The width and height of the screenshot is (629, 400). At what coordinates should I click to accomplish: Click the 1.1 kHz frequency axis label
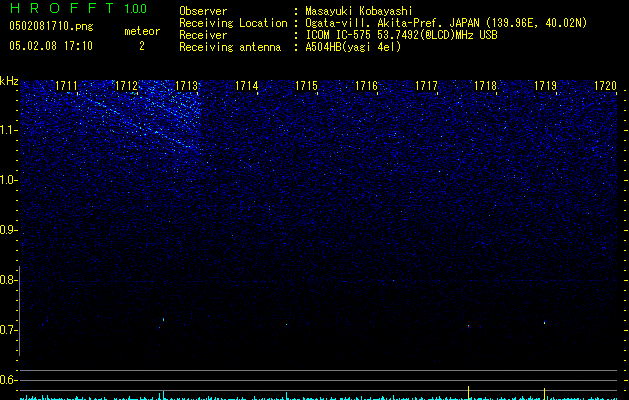pyautogui.click(x=8, y=130)
